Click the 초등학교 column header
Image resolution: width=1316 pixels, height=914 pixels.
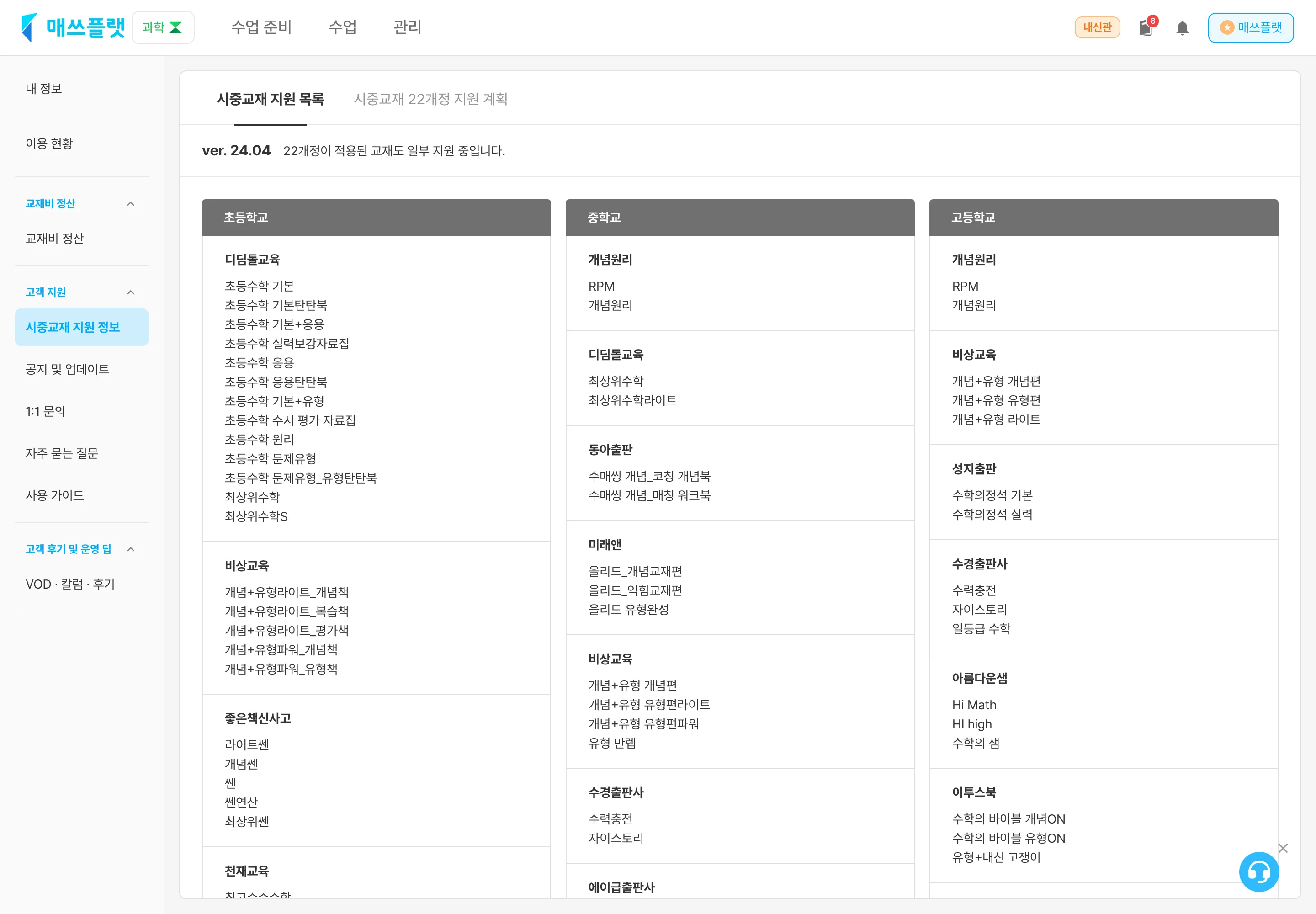[x=376, y=217]
